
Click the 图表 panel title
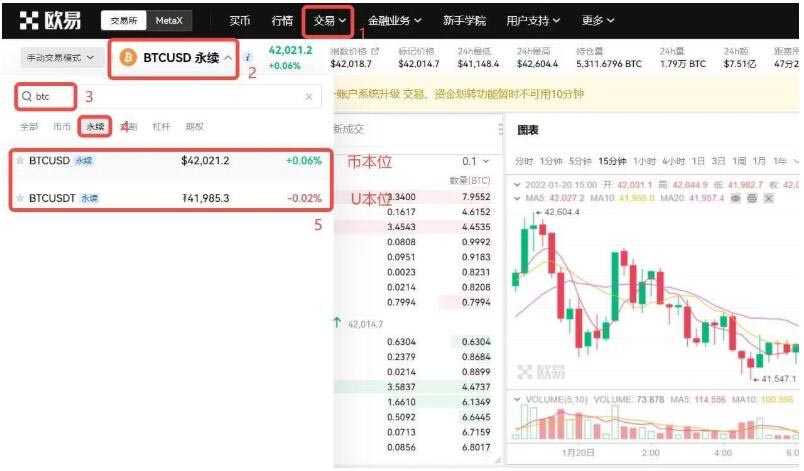coord(528,130)
